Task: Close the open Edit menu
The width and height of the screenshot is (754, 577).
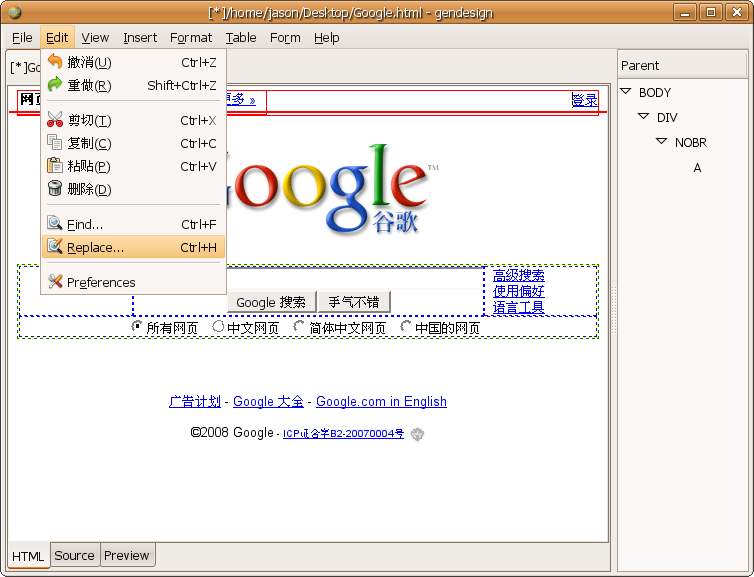Action: 57,38
